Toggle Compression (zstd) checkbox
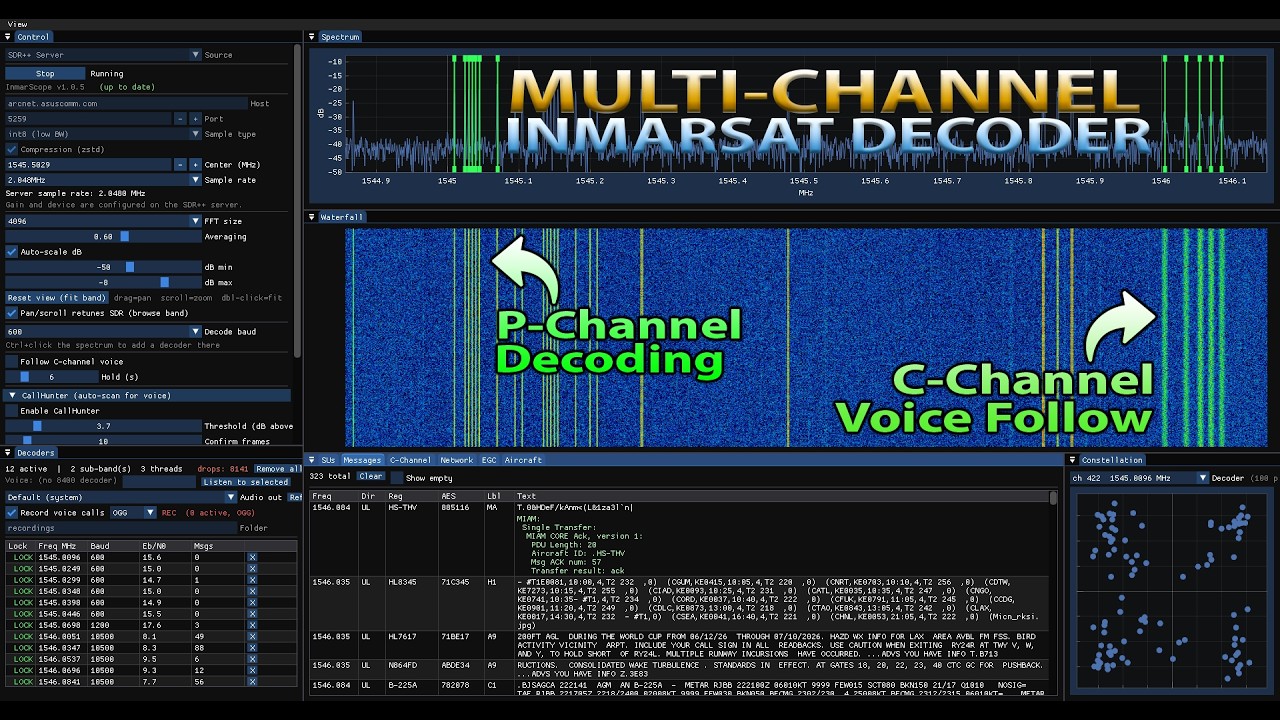This screenshot has width=1280, height=720. [x=12, y=149]
